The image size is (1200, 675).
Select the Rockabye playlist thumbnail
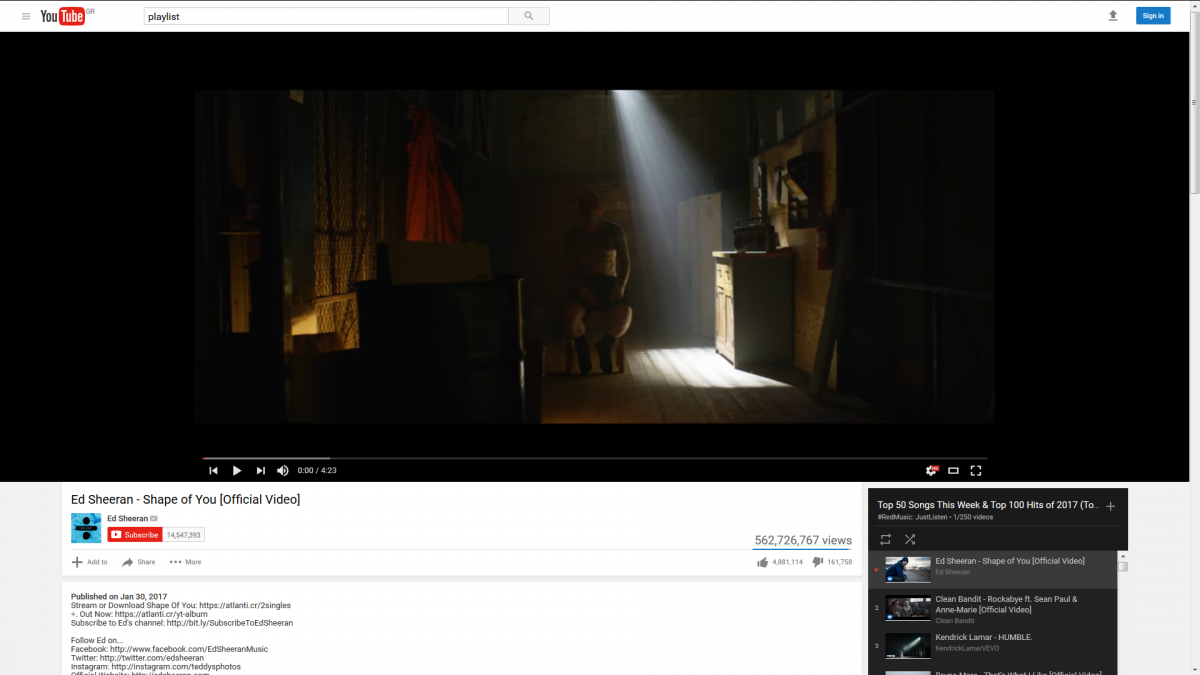(x=908, y=608)
